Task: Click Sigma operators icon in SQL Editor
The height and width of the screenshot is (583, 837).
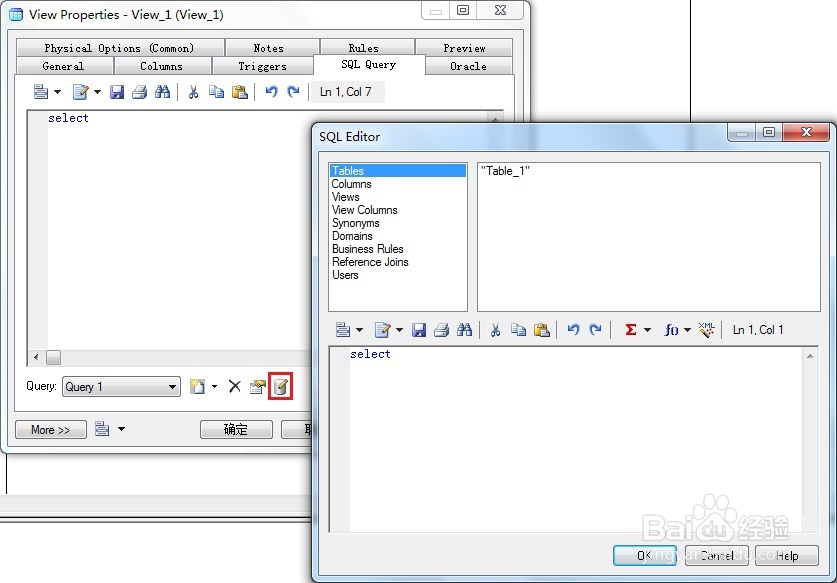Action: click(631, 330)
